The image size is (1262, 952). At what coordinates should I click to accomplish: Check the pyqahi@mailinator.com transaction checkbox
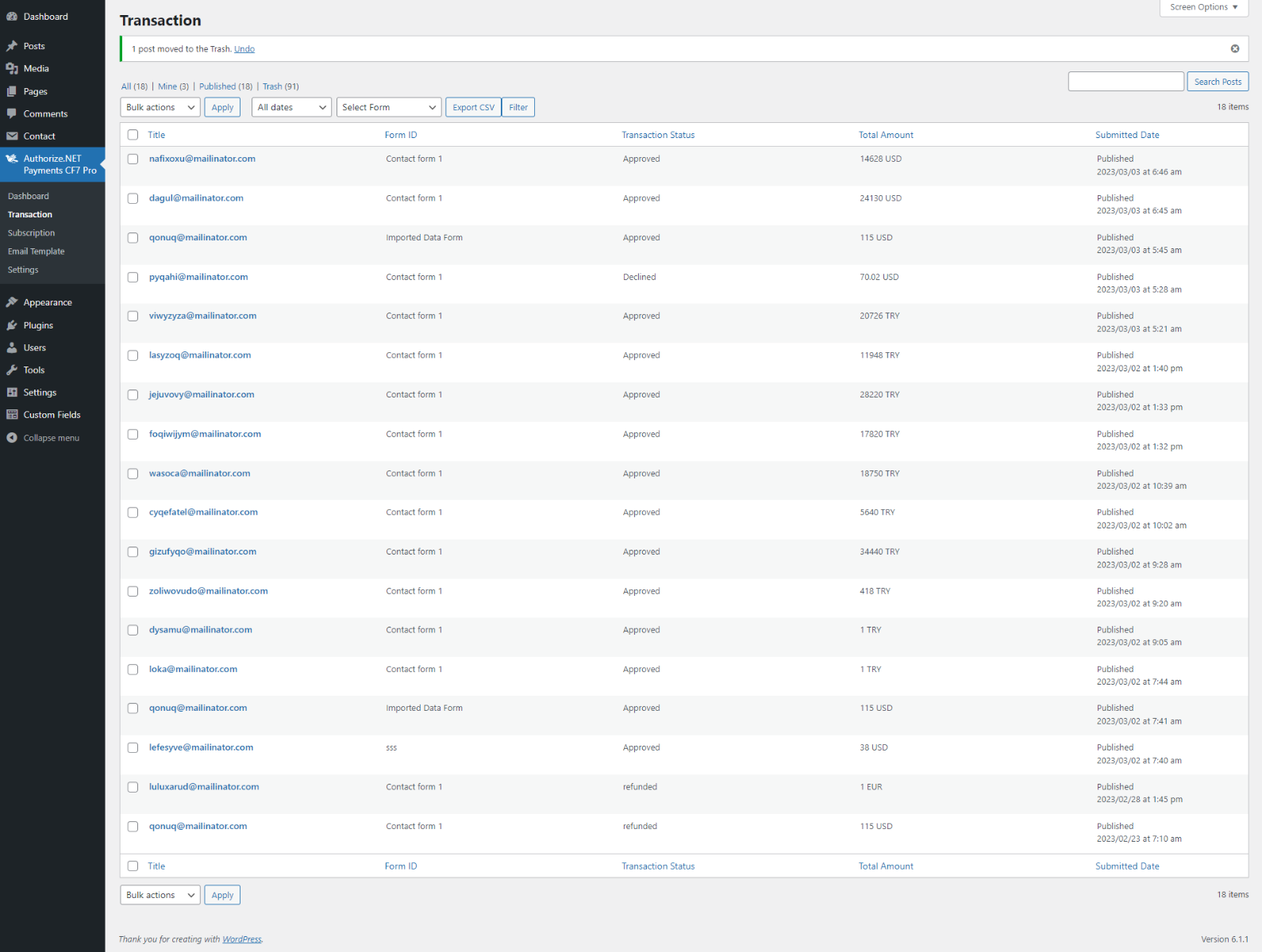tap(133, 278)
